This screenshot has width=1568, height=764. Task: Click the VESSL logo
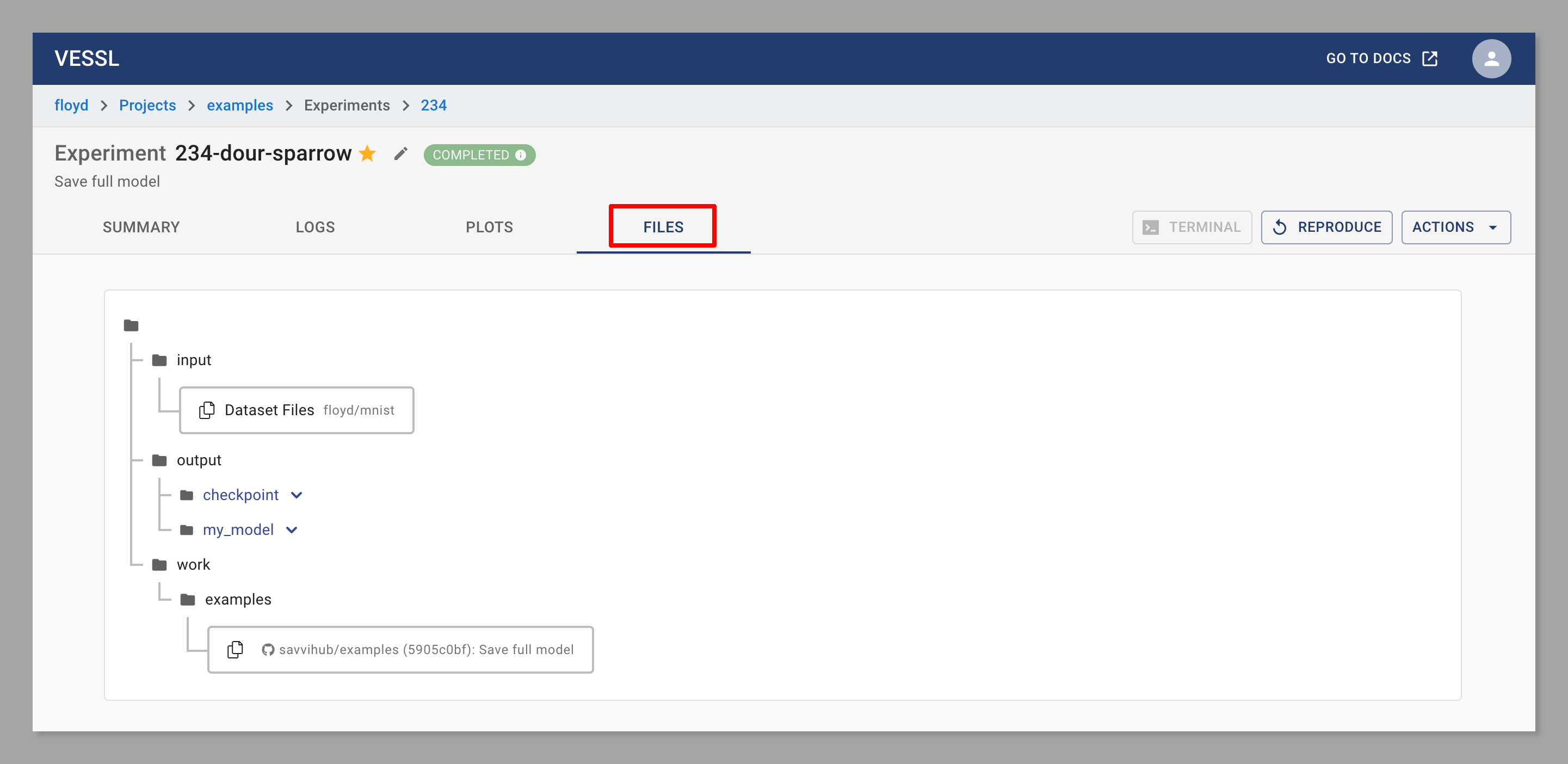pyautogui.click(x=87, y=58)
